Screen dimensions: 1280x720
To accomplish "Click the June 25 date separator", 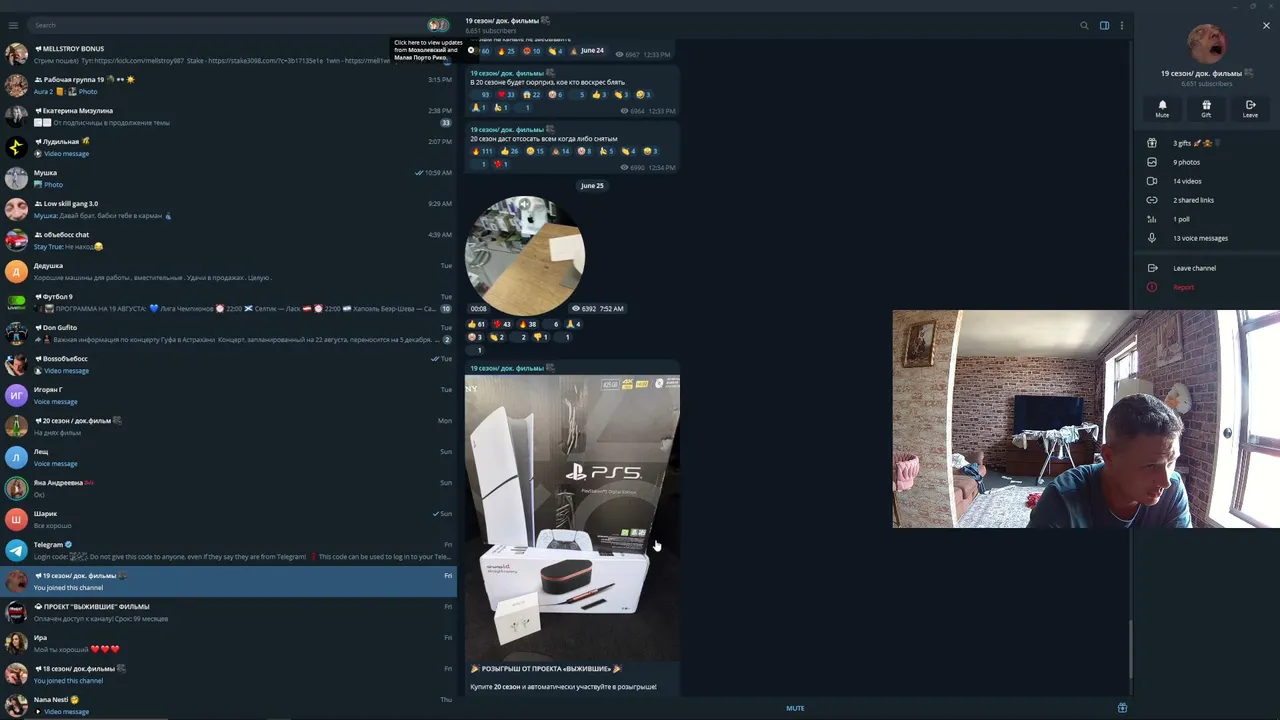I will [592, 185].
